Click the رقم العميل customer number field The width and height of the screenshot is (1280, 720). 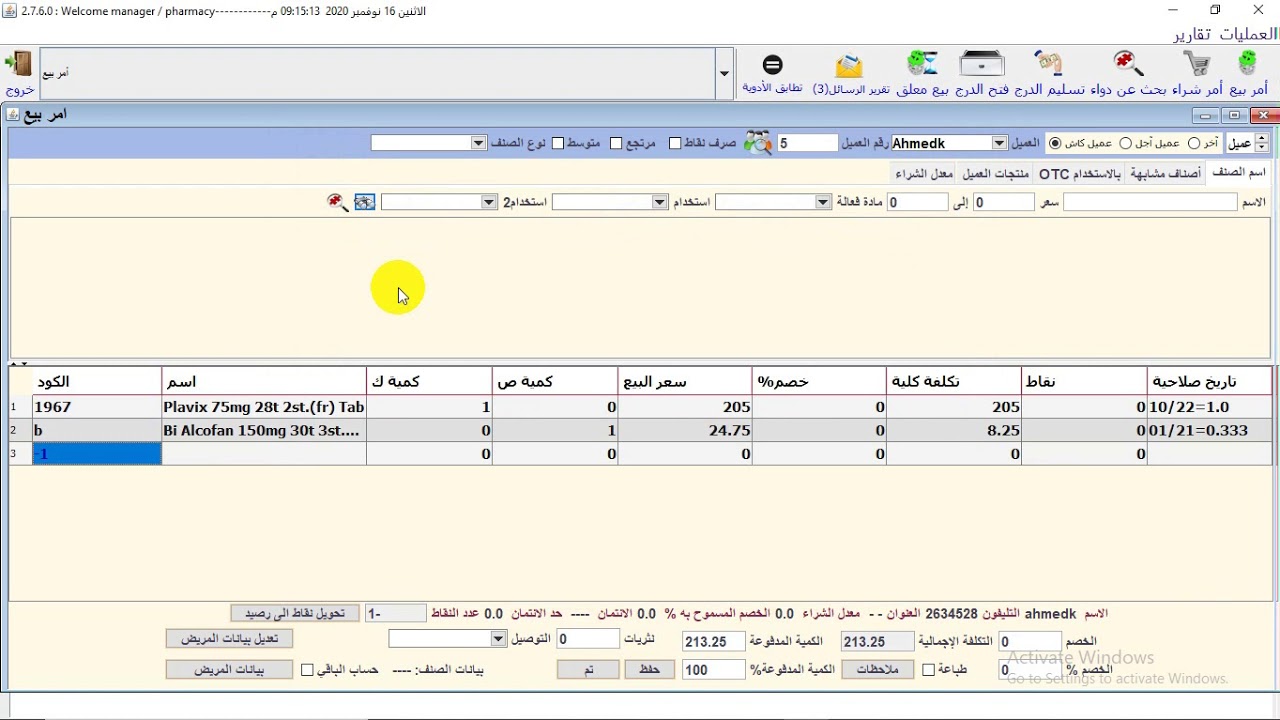807,143
